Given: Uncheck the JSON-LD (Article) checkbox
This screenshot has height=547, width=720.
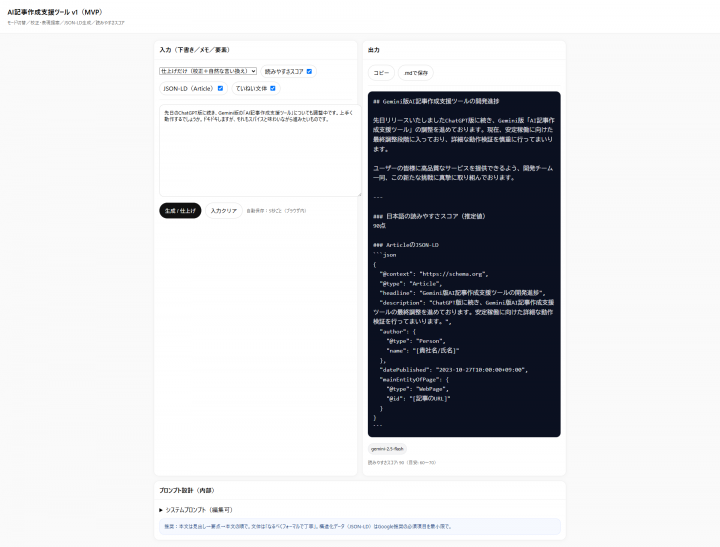Looking at the screenshot, I should point(220,88).
